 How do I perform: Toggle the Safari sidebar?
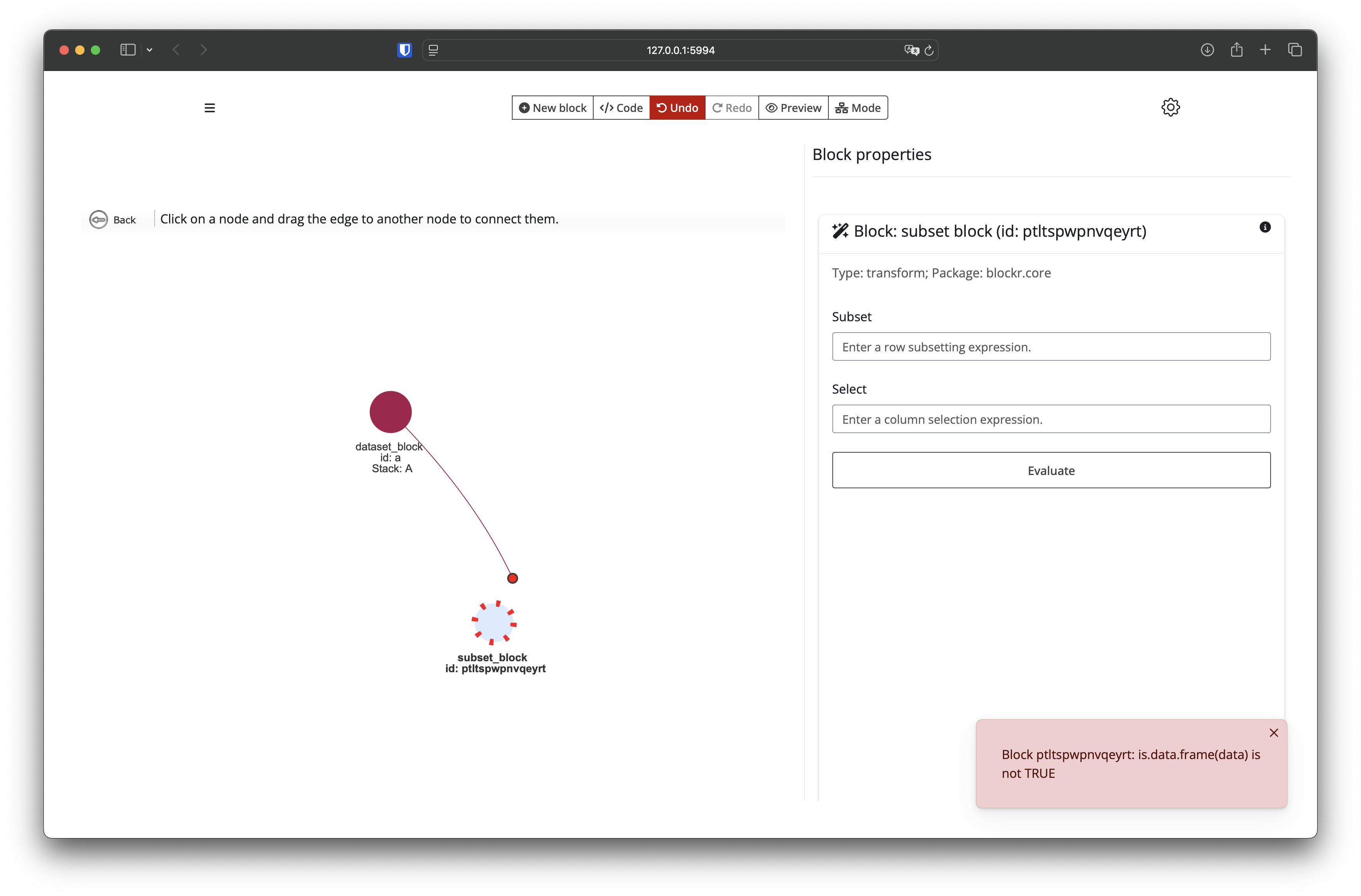tap(128, 50)
